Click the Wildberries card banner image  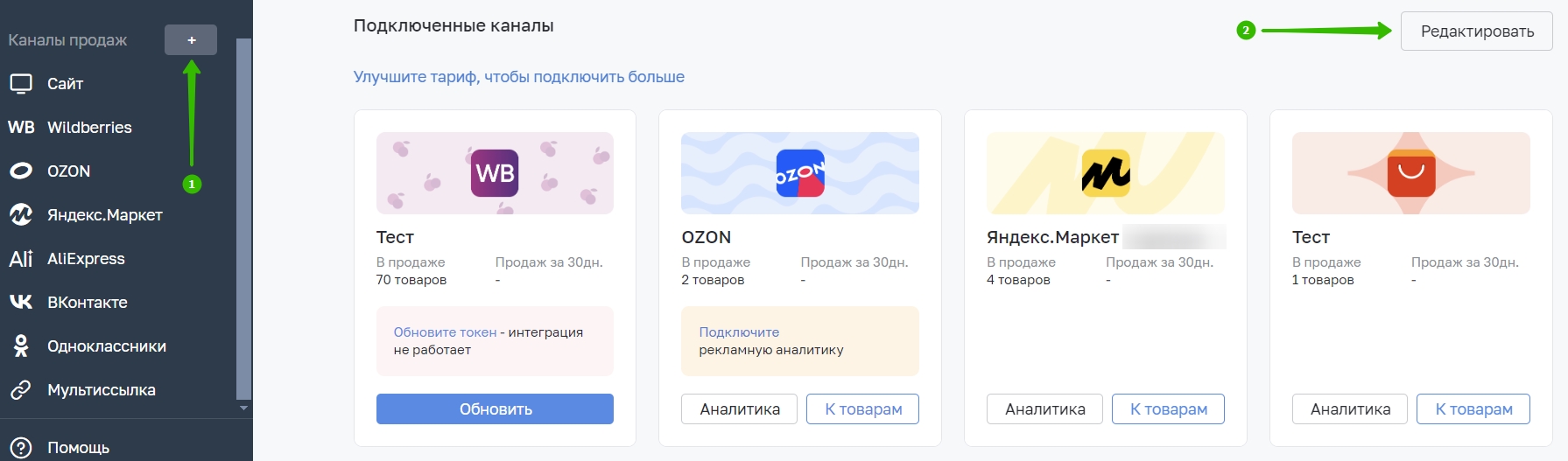(x=495, y=173)
